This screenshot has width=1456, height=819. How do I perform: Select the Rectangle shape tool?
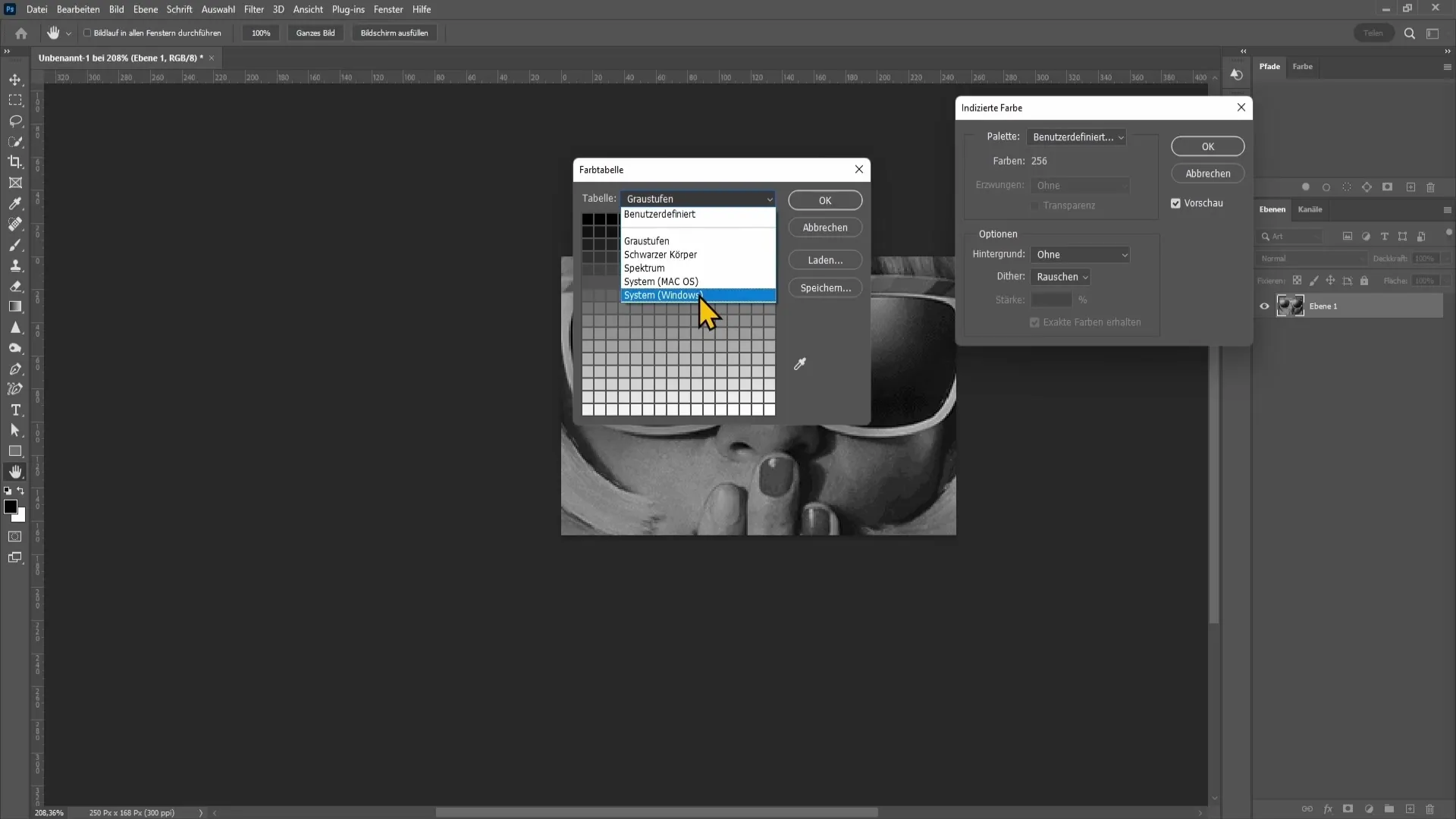tap(15, 451)
